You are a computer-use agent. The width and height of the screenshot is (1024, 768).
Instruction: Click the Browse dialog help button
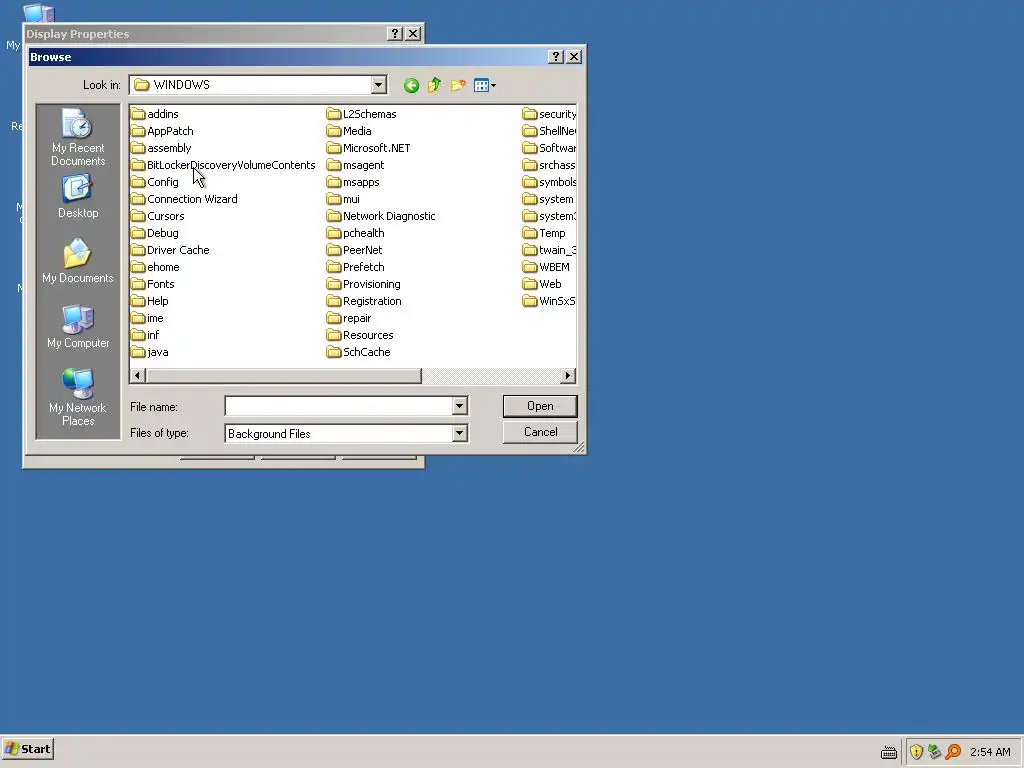tap(555, 57)
